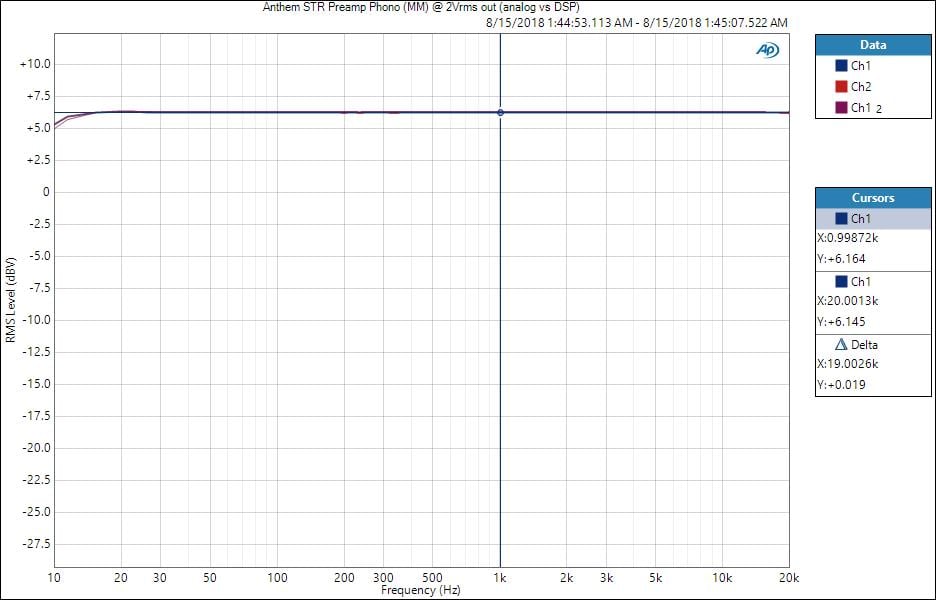Click the RMS Level (dBV) axis label

pos(11,301)
